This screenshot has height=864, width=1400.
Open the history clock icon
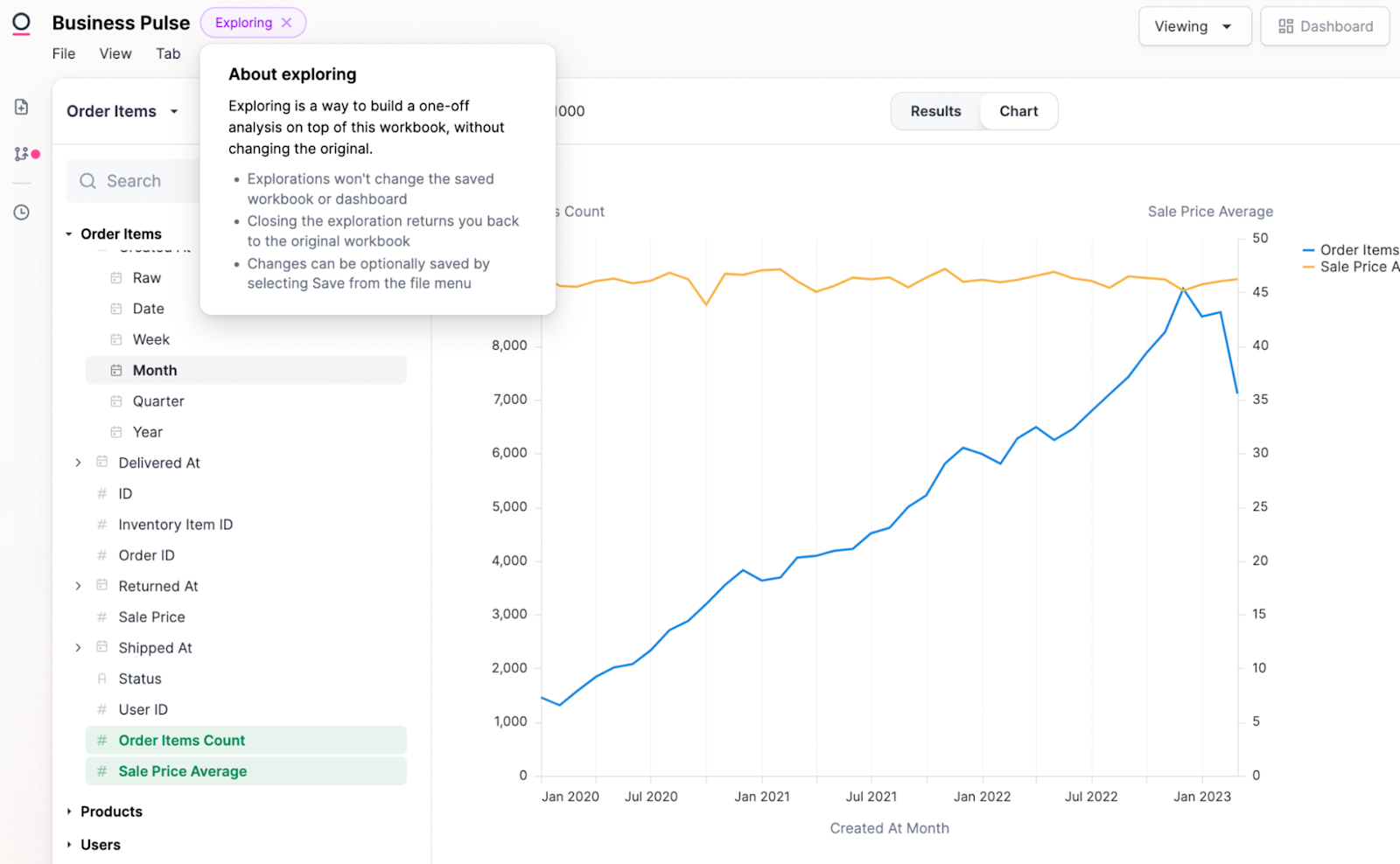point(22,213)
